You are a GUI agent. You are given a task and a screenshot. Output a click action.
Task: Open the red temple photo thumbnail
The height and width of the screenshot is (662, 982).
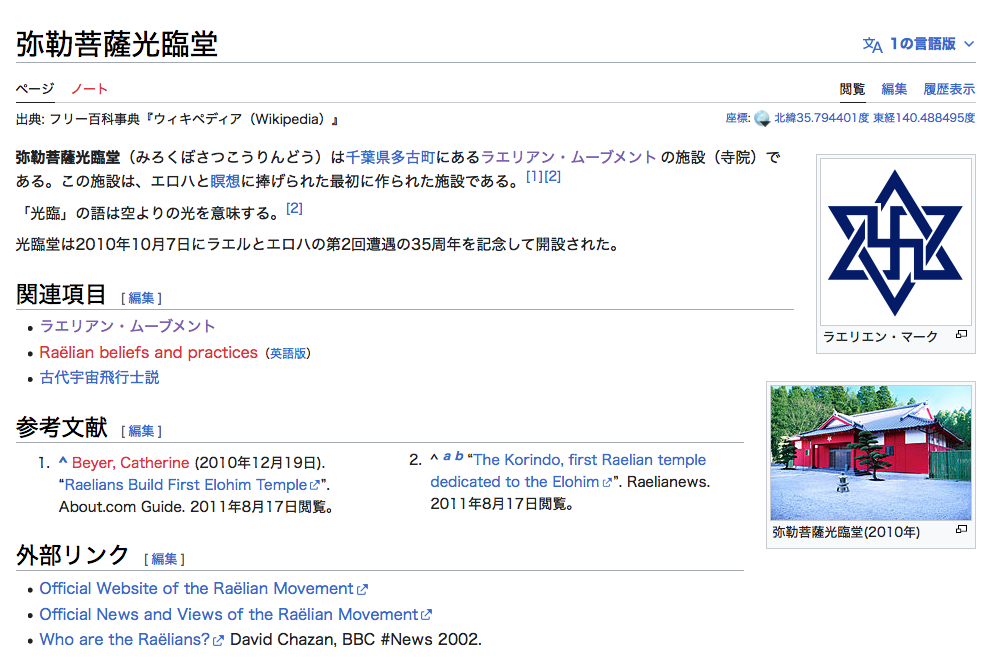pos(871,452)
